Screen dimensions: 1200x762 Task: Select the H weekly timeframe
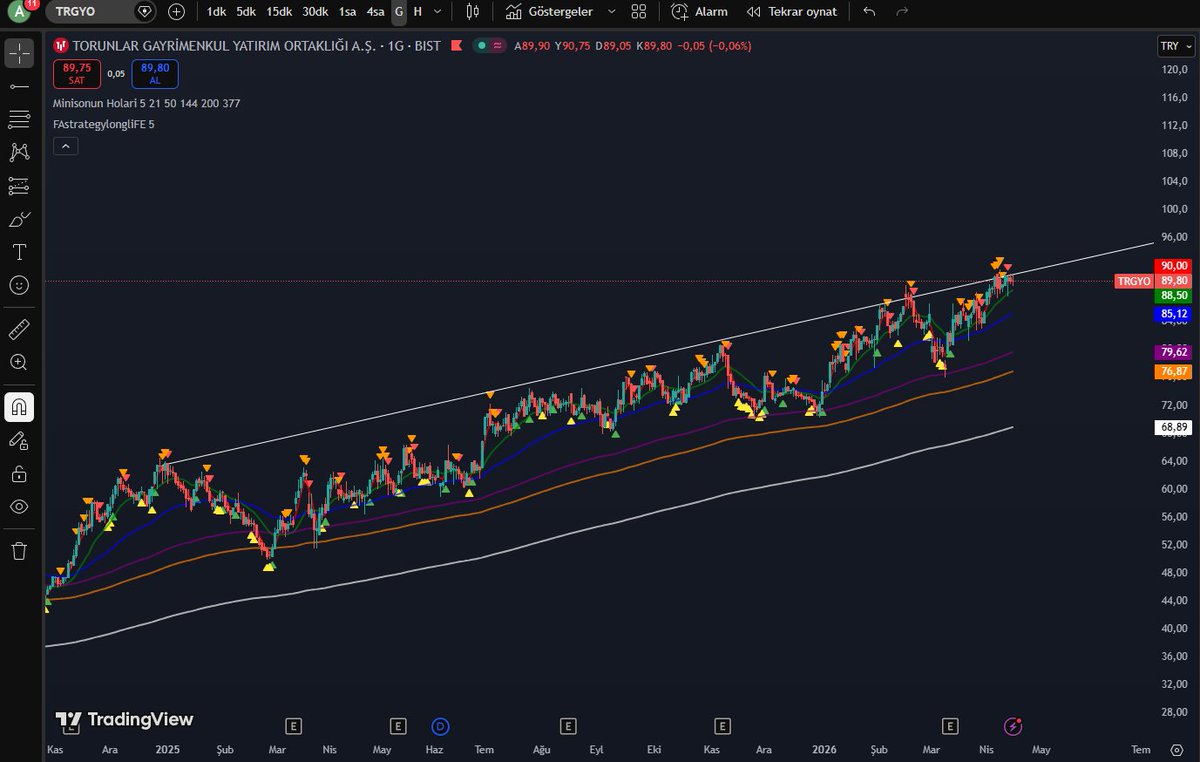[x=417, y=12]
